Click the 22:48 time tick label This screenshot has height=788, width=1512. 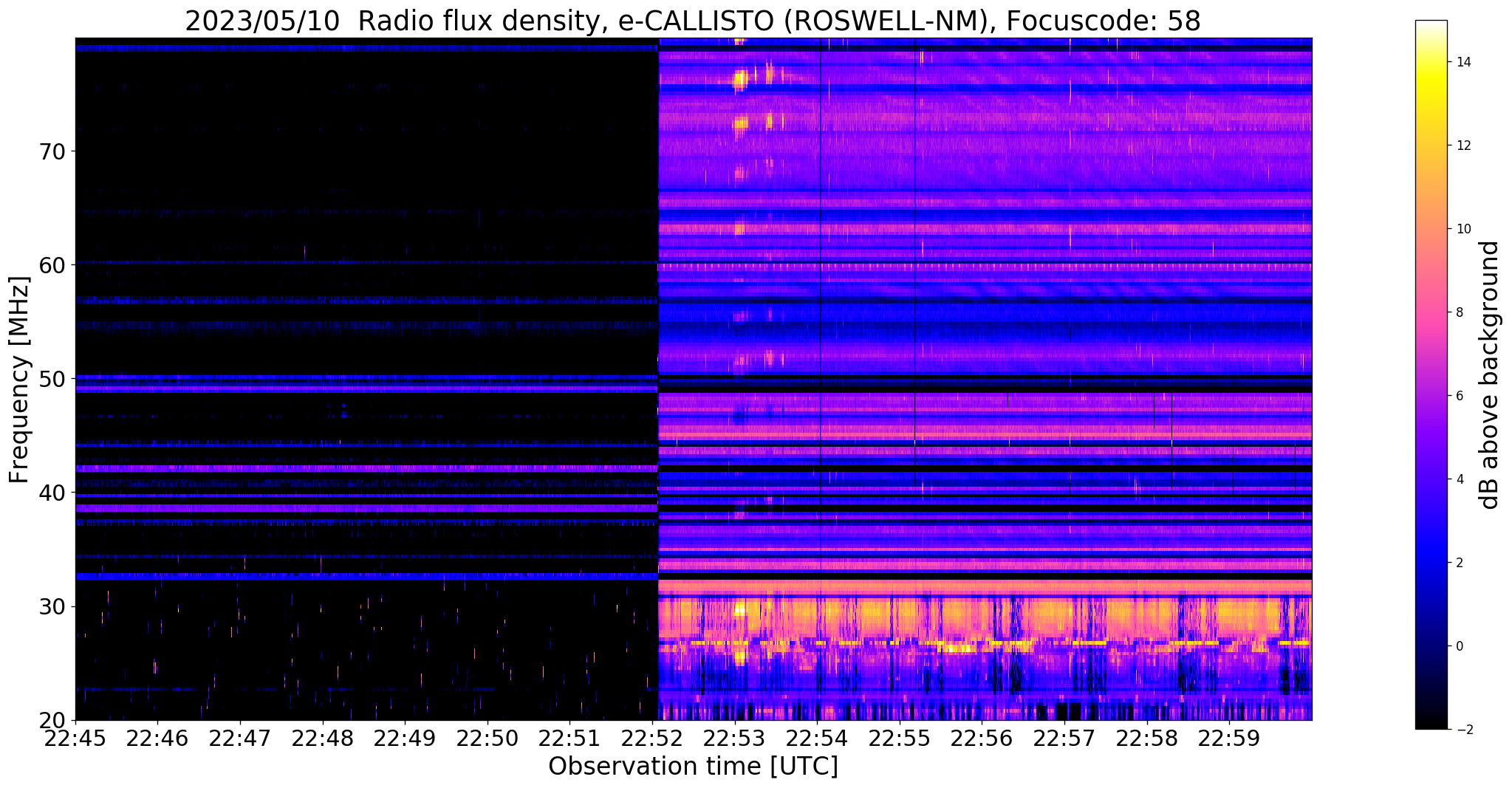(322, 739)
